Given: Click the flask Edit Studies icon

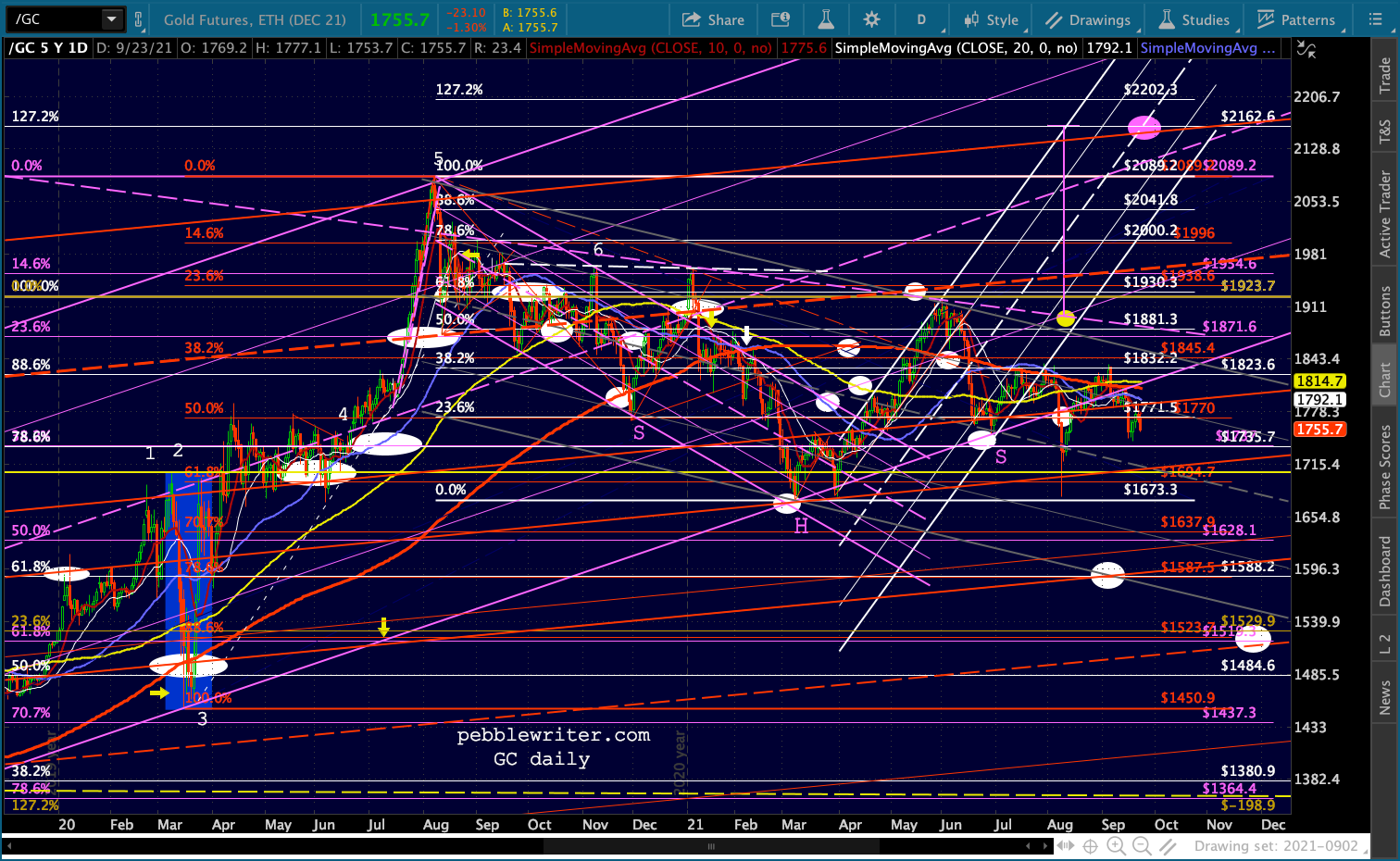Looking at the screenshot, I should [826, 19].
